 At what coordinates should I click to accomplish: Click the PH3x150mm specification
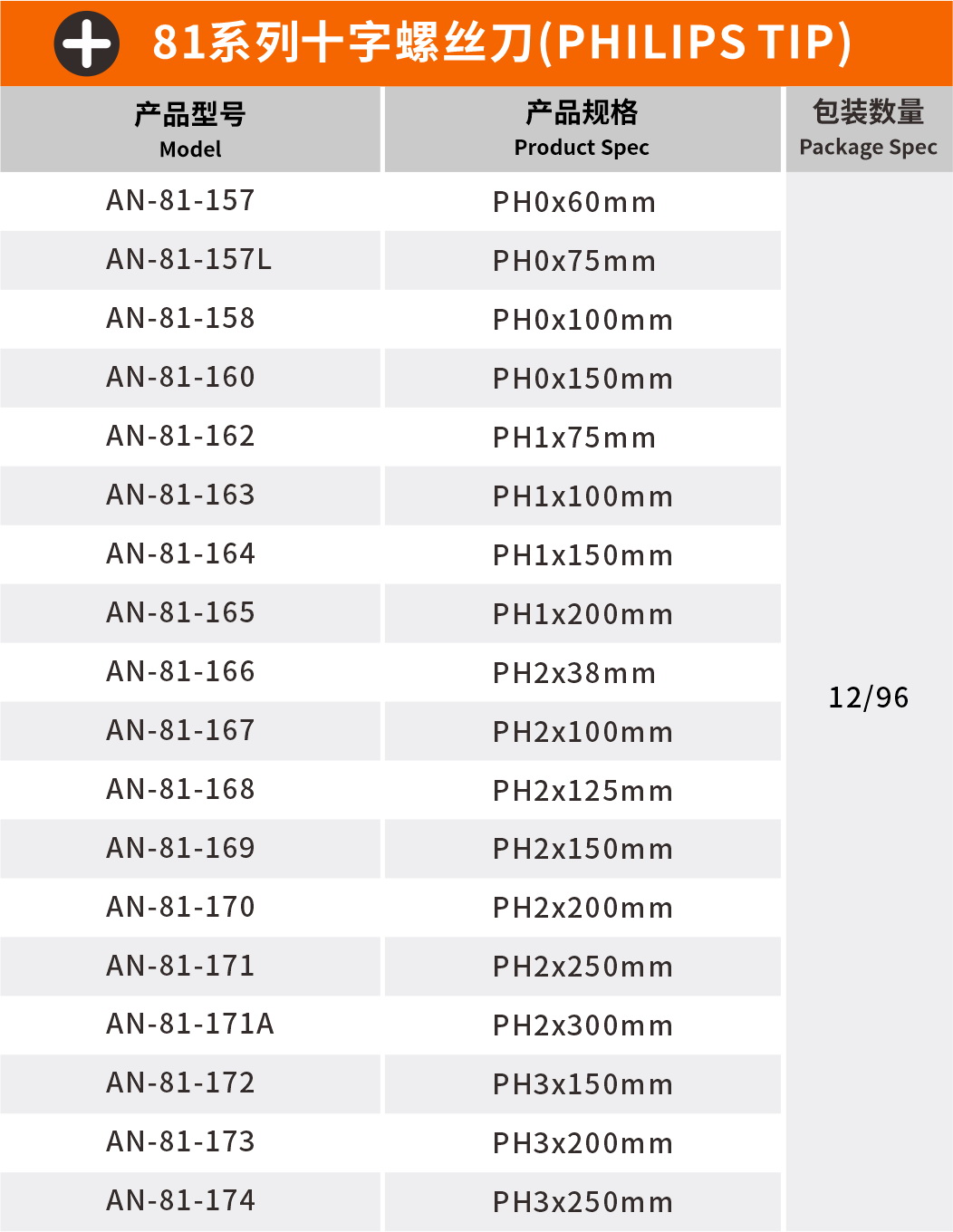tap(582, 1084)
